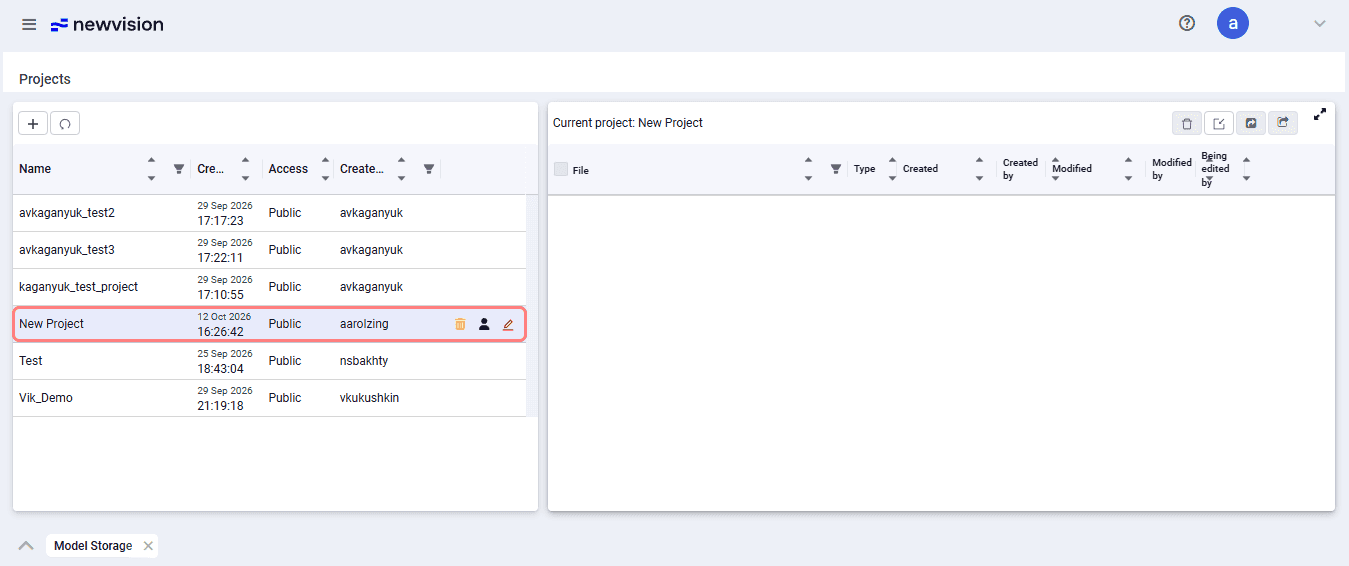Sort projects by the Access column arrows

(x=325, y=169)
